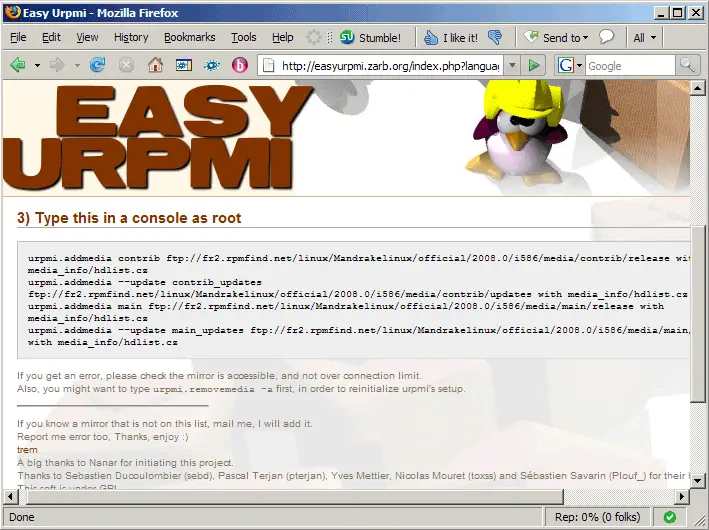Open the Edit menu
Screen dimensions: 709x530
51,38
